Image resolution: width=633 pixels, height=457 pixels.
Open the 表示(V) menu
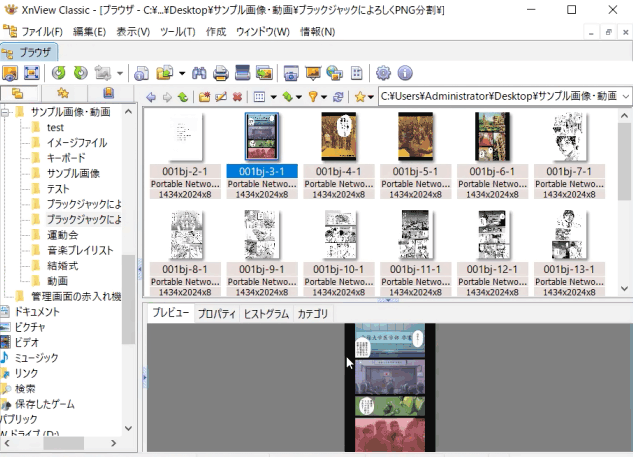pos(133,31)
